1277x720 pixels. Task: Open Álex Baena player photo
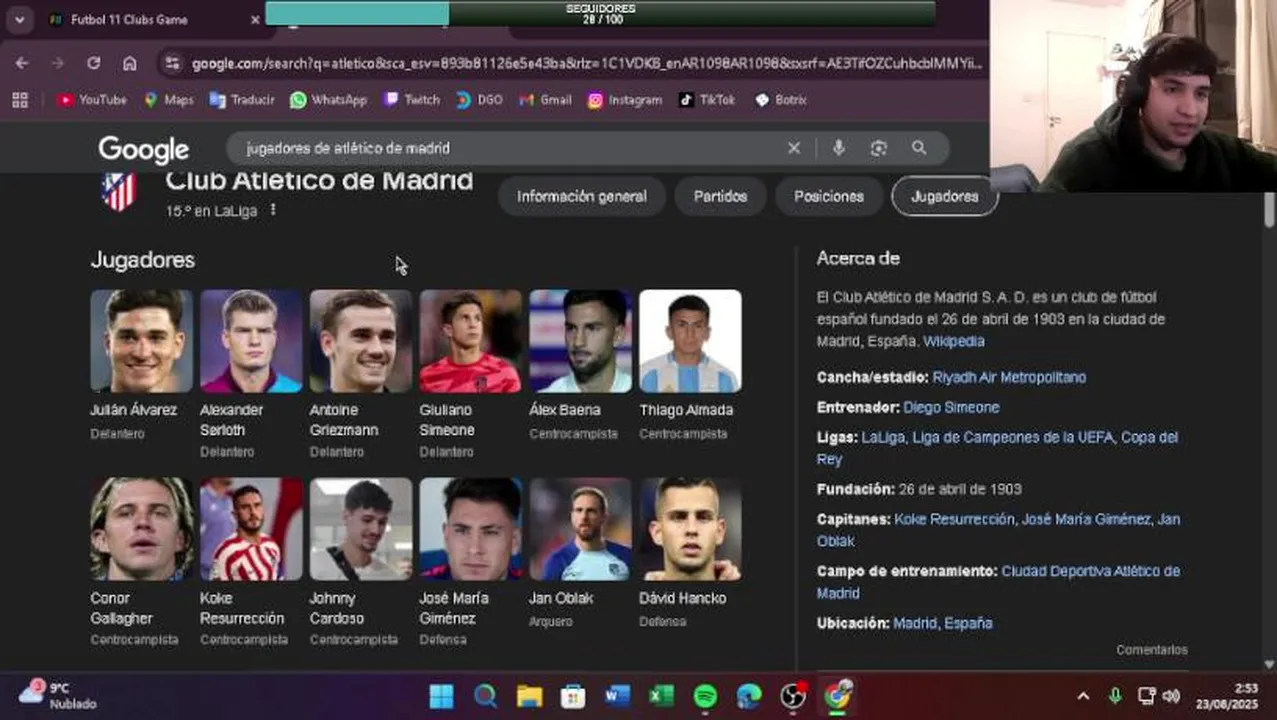coord(581,341)
